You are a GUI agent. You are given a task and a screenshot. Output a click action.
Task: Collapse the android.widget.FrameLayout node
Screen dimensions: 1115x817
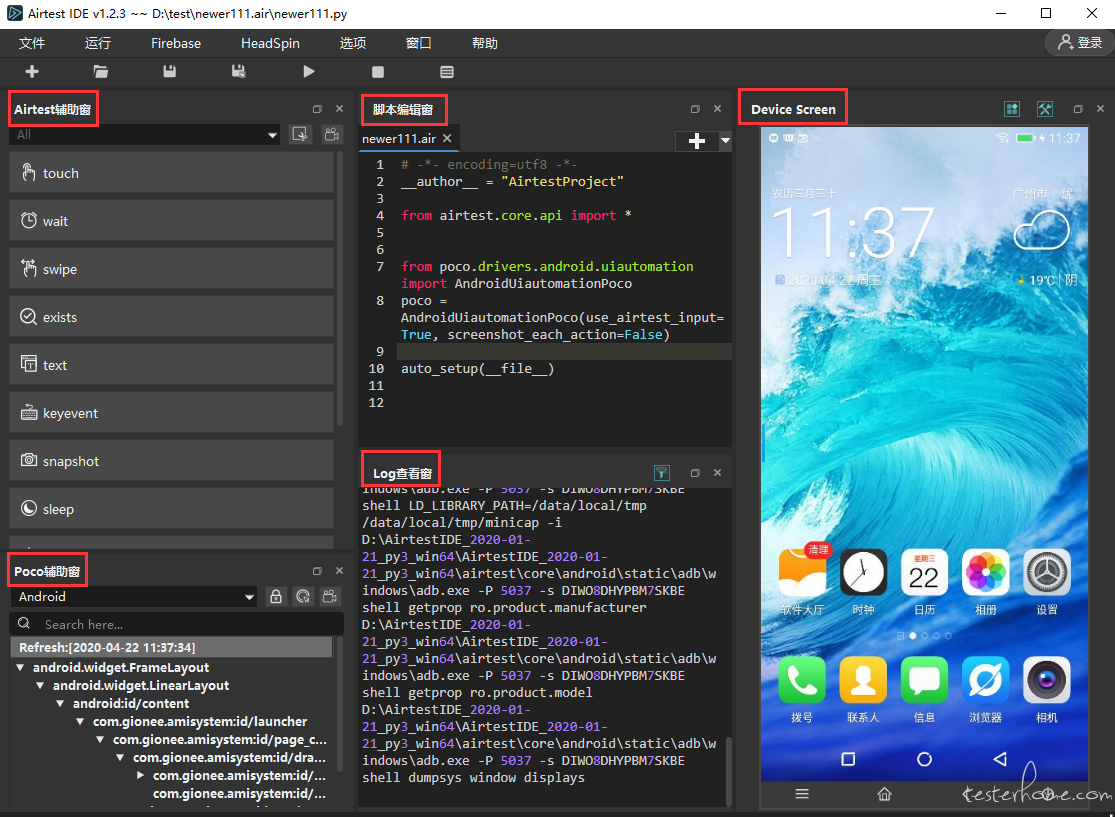click(20, 667)
